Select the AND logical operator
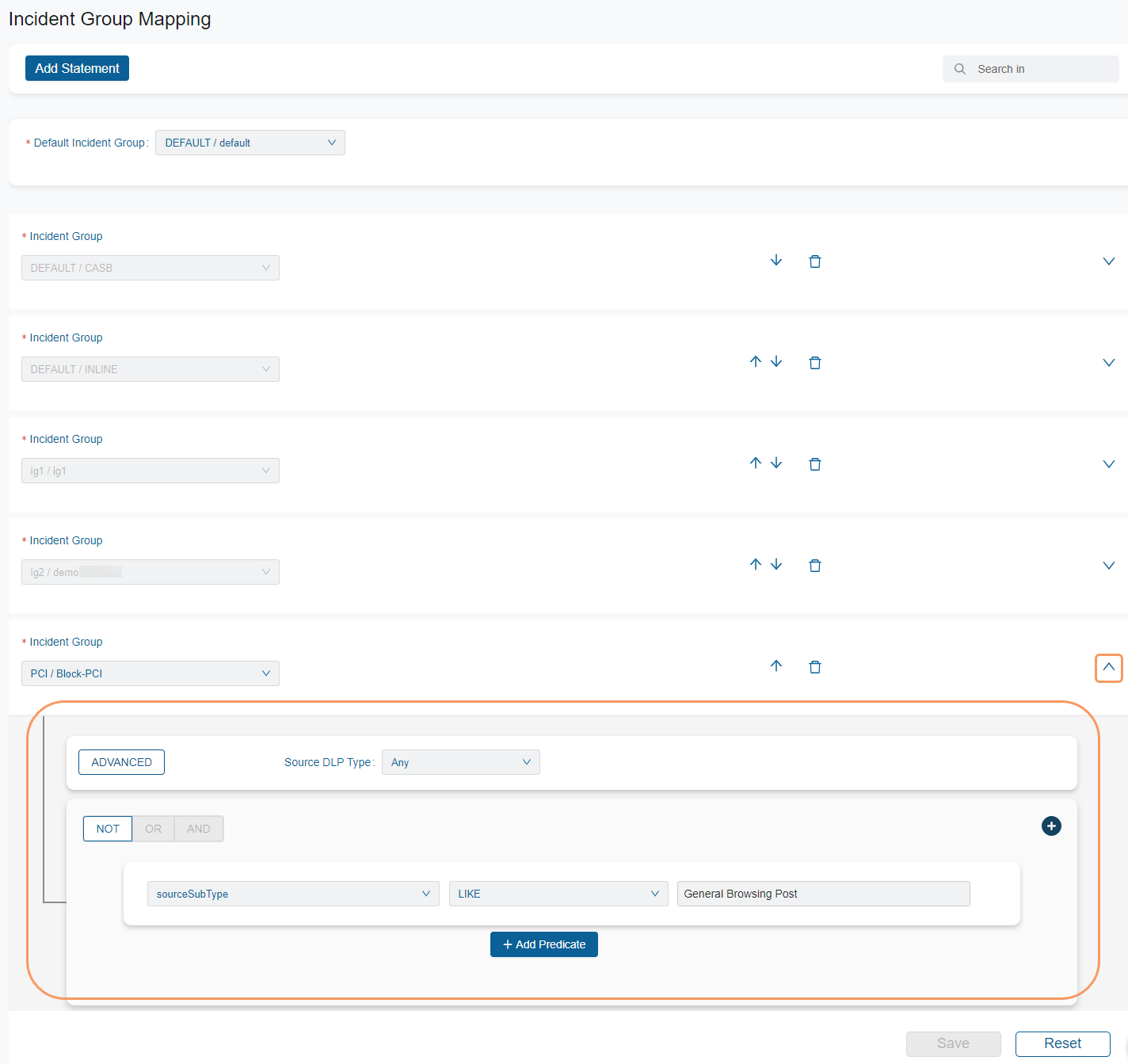The width and height of the screenshot is (1128, 1064). 198,829
